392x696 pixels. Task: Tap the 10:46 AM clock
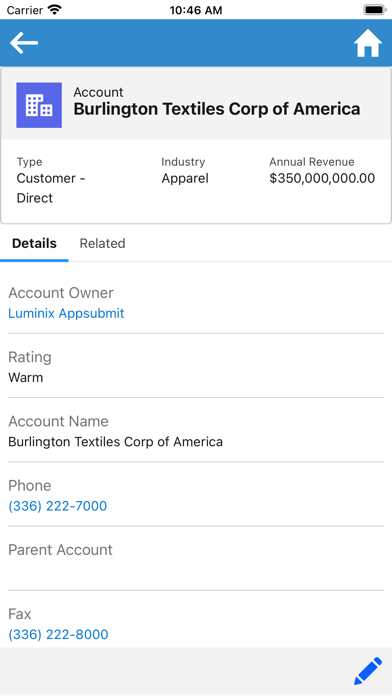pyautogui.click(x=196, y=10)
